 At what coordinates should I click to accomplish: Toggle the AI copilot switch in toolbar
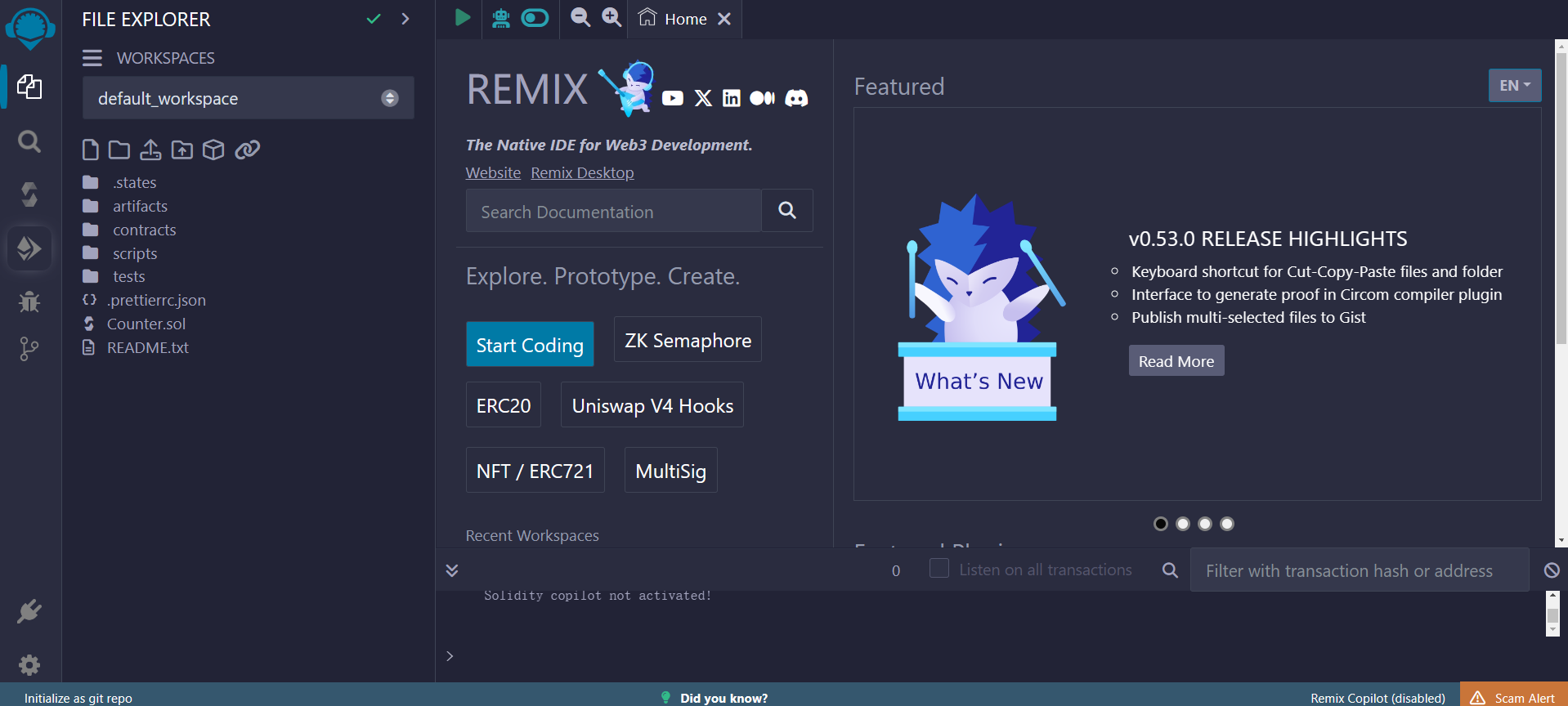pos(535,18)
